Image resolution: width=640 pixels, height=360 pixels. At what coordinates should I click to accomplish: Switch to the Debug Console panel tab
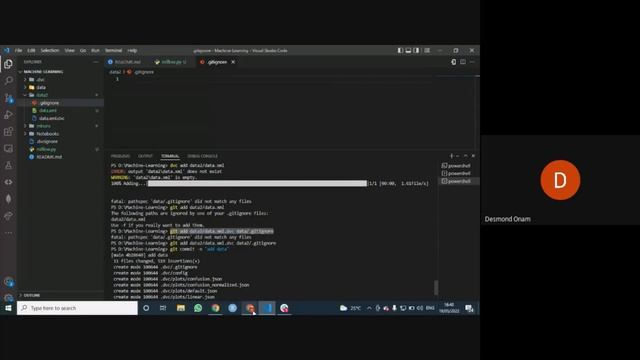pyautogui.click(x=202, y=156)
